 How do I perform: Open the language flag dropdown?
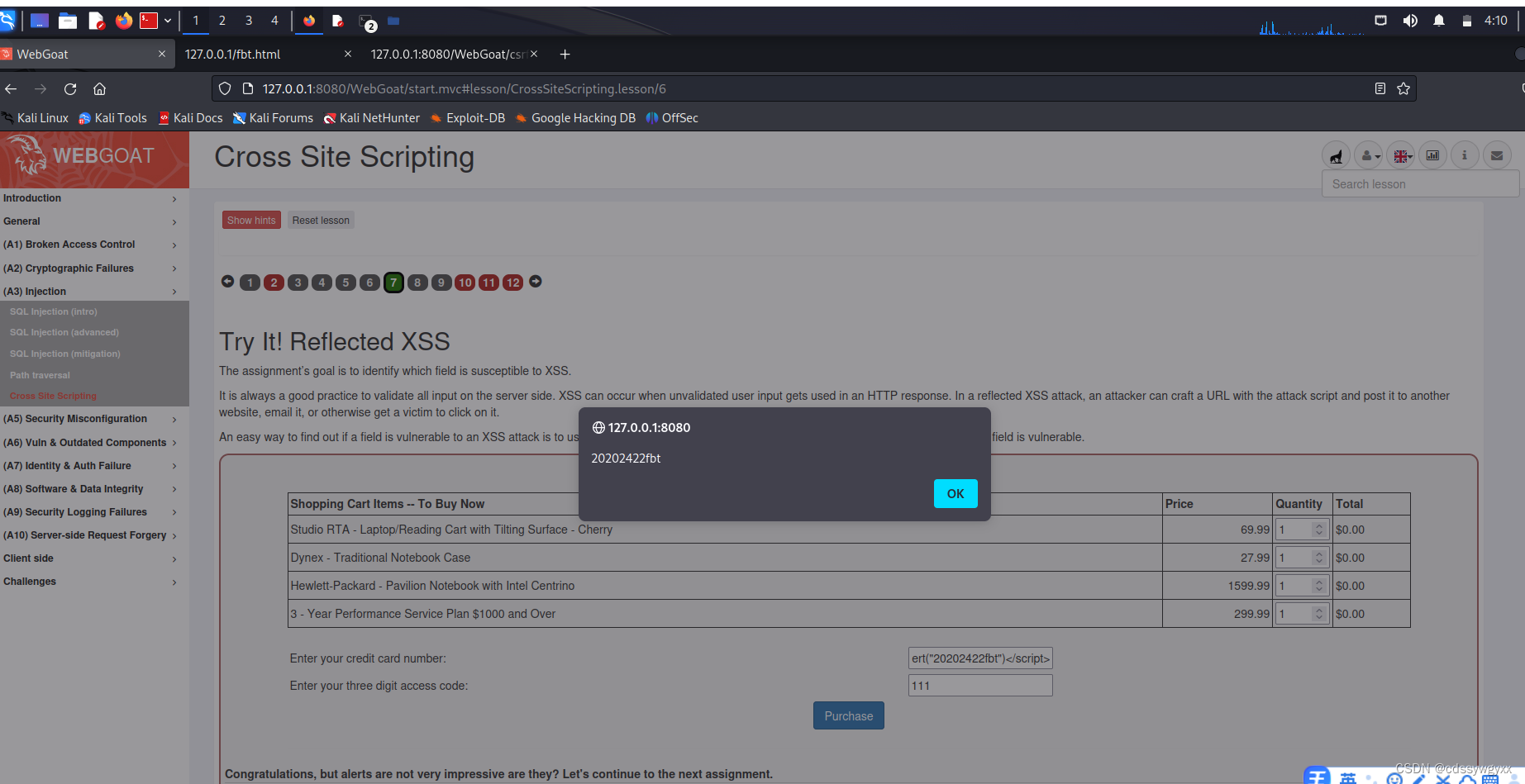pos(1402,155)
